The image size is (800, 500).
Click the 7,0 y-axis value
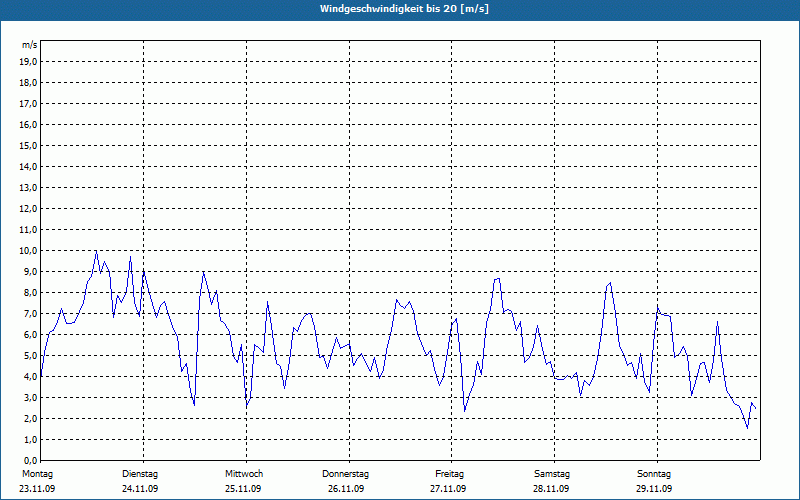pyautogui.click(x=30, y=313)
